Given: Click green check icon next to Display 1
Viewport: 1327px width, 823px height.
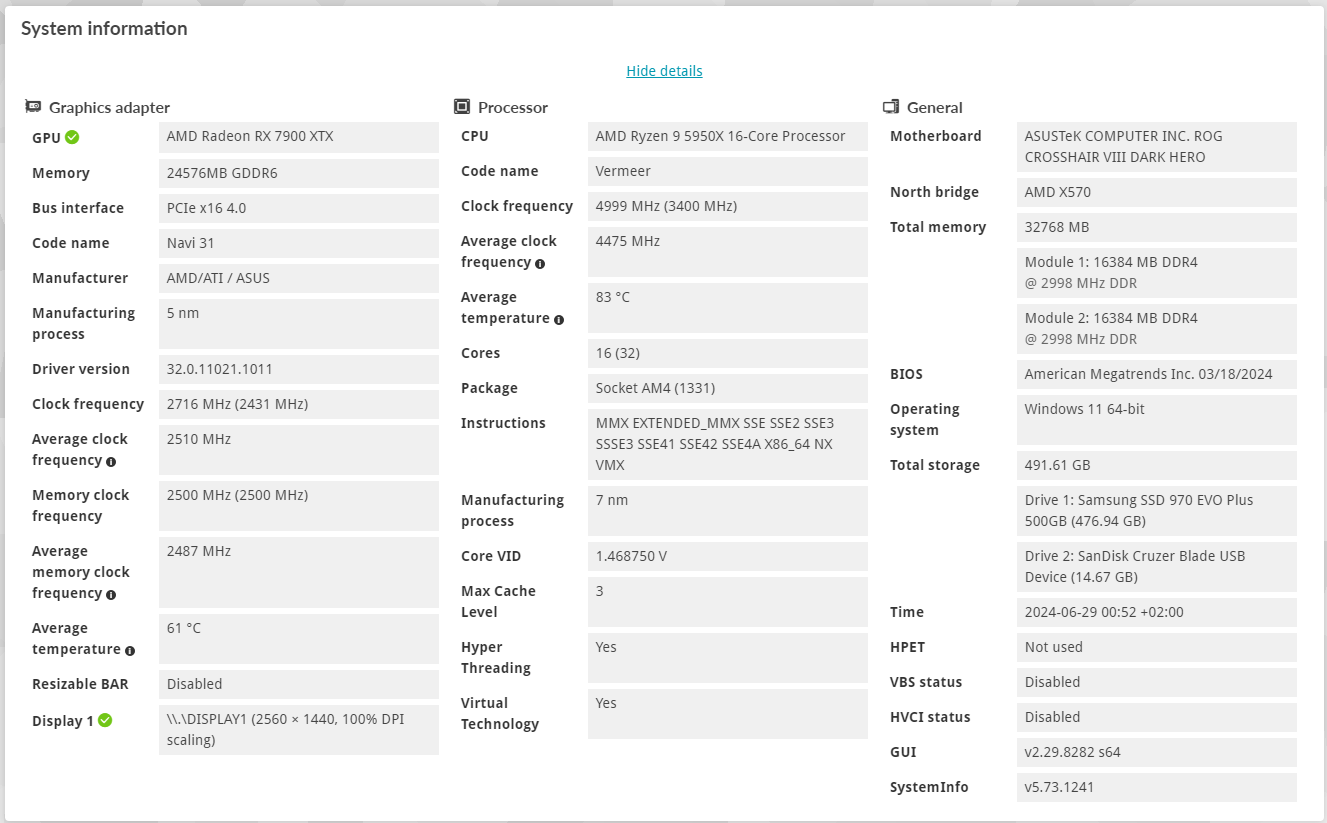Looking at the screenshot, I should click(x=105, y=720).
